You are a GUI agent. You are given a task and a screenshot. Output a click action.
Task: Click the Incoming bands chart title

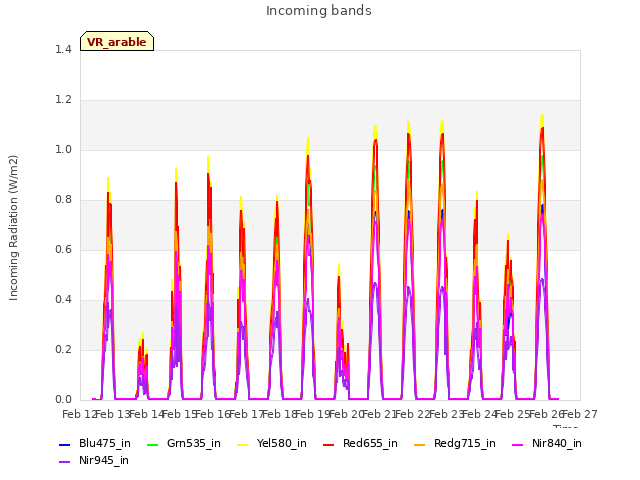point(319,11)
